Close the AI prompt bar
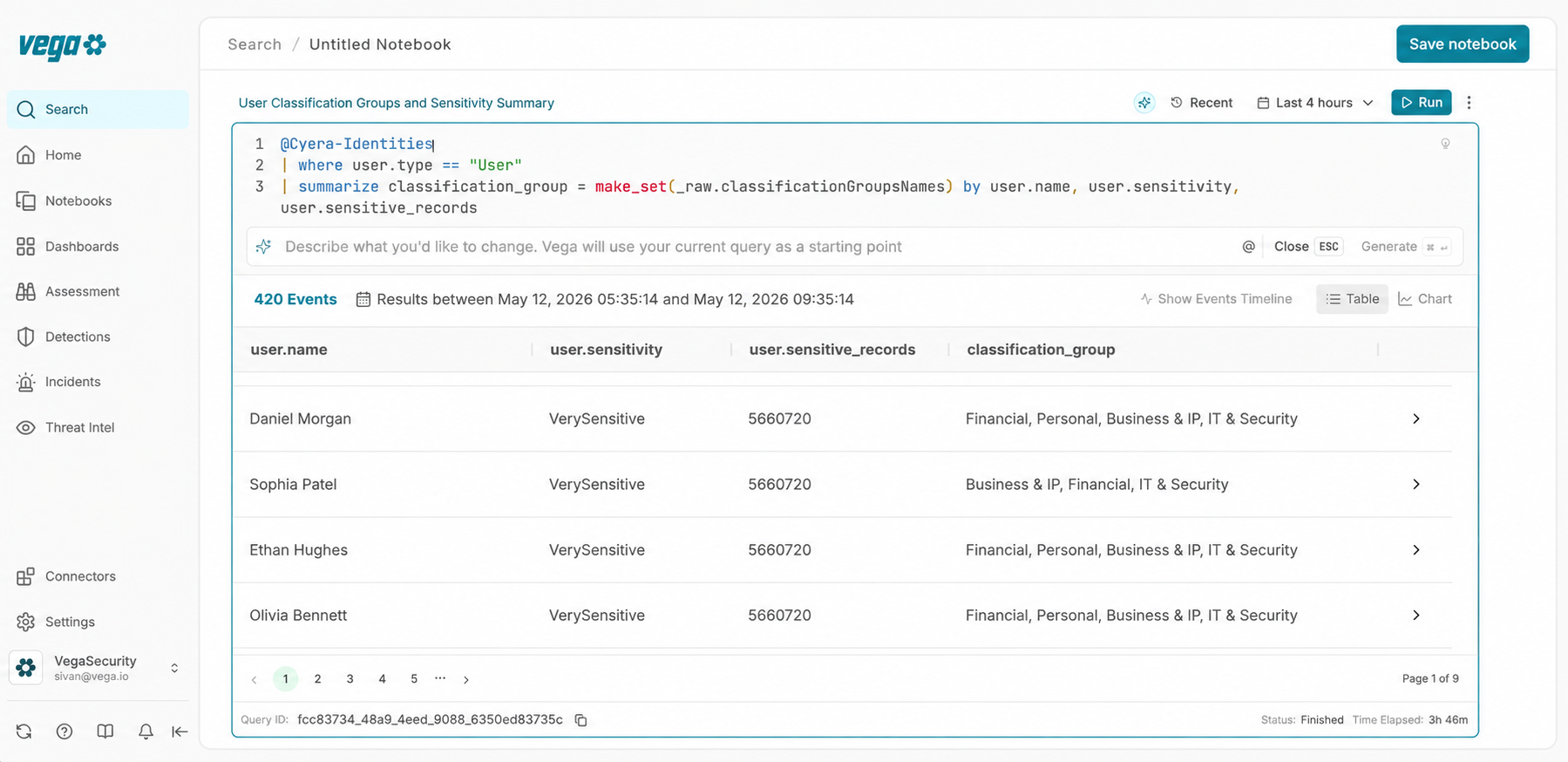1568x762 pixels. [1307, 247]
